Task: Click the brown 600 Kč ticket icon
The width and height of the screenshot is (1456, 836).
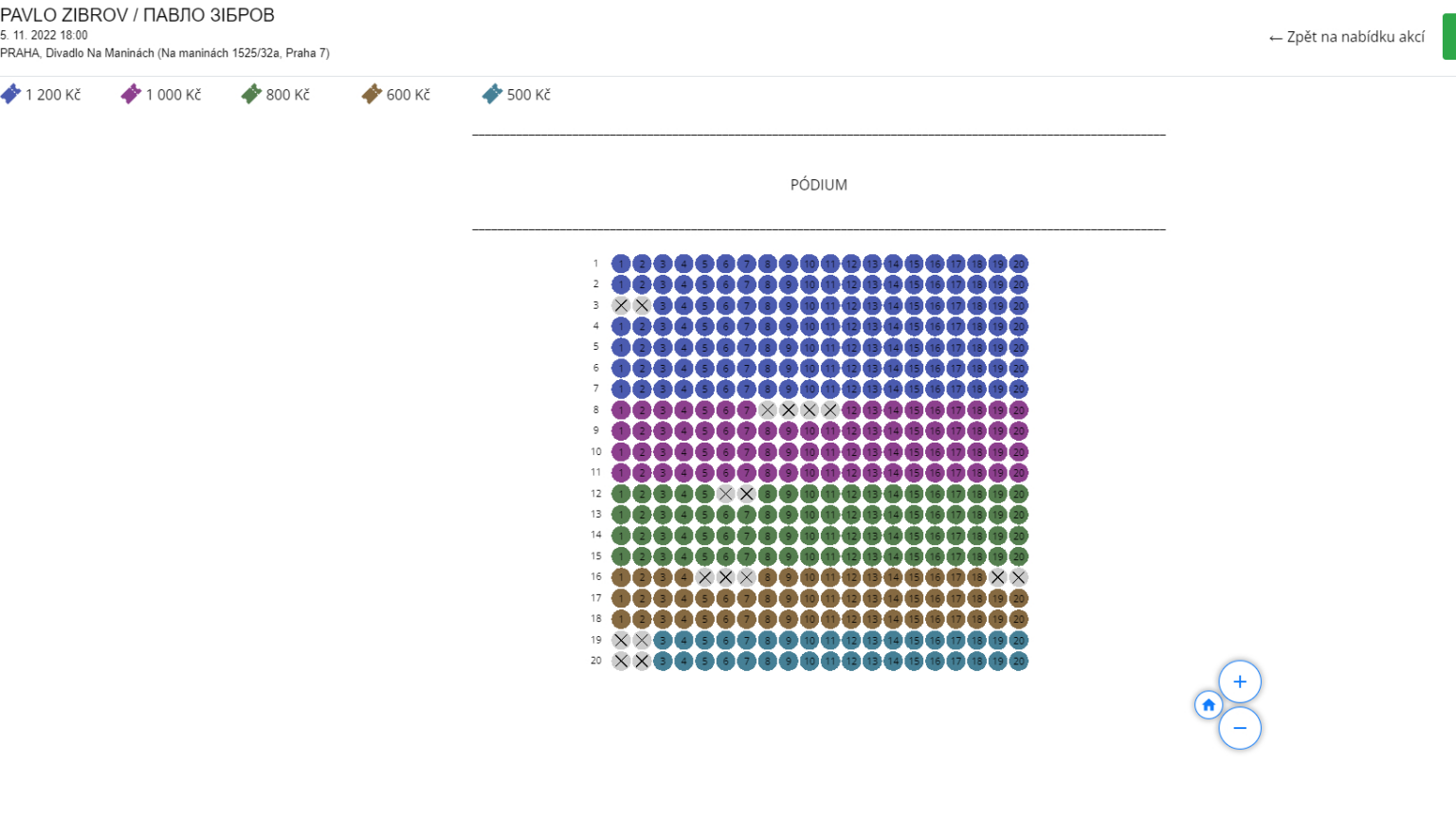Action: pos(372,94)
